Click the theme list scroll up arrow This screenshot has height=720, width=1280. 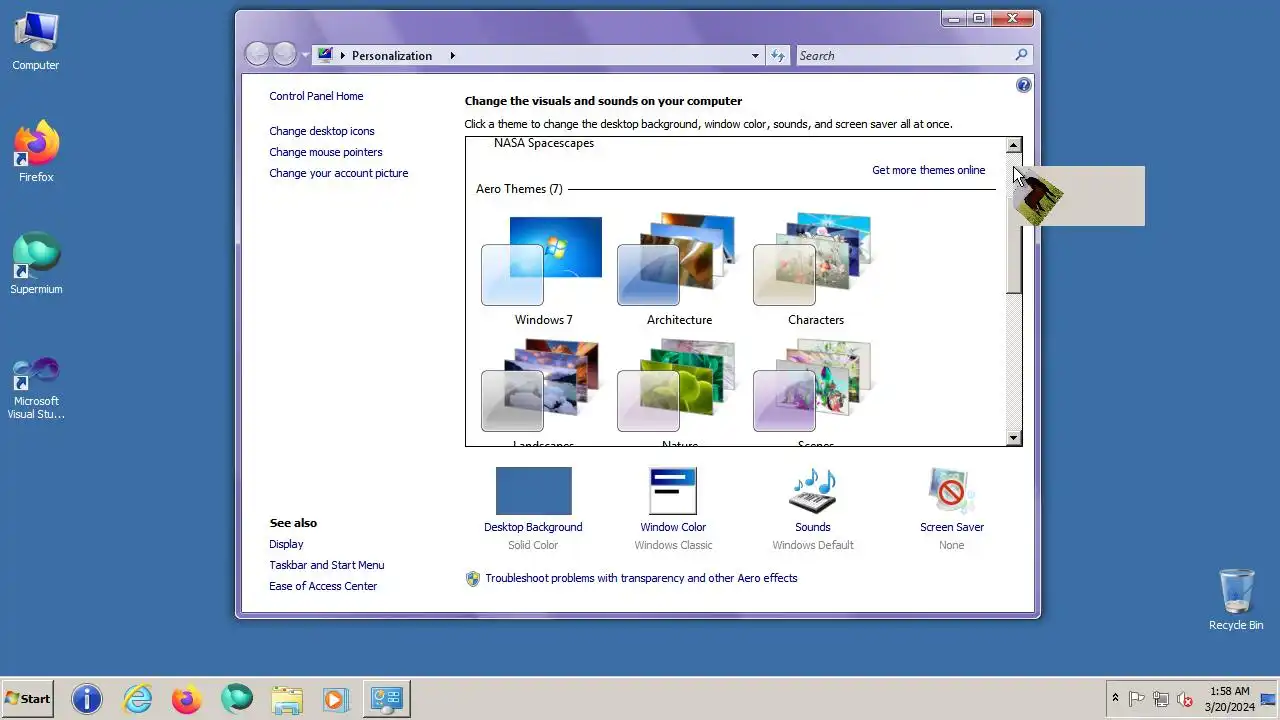pos(1014,145)
